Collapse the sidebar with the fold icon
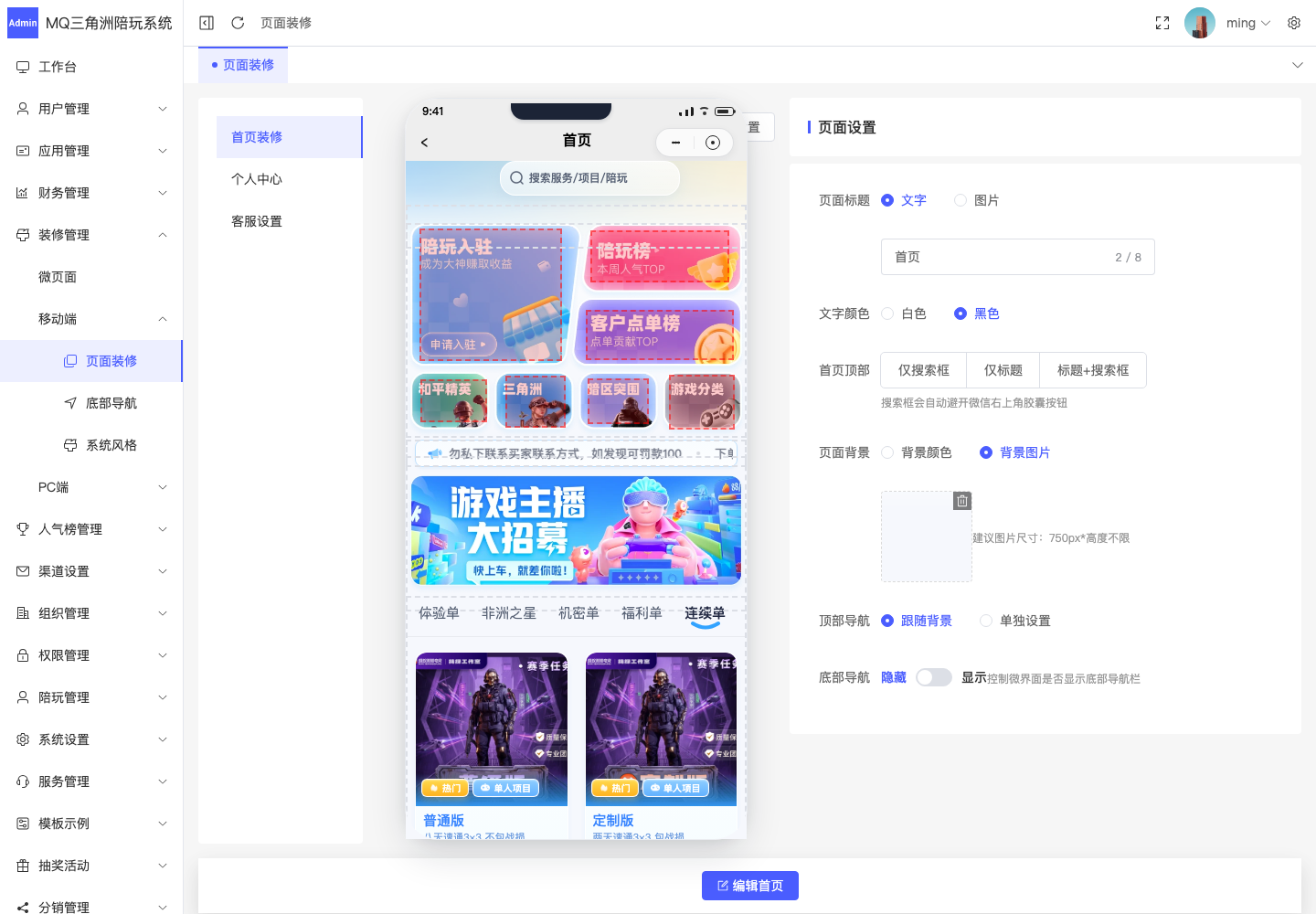The image size is (1316, 914). pyautogui.click(x=207, y=23)
